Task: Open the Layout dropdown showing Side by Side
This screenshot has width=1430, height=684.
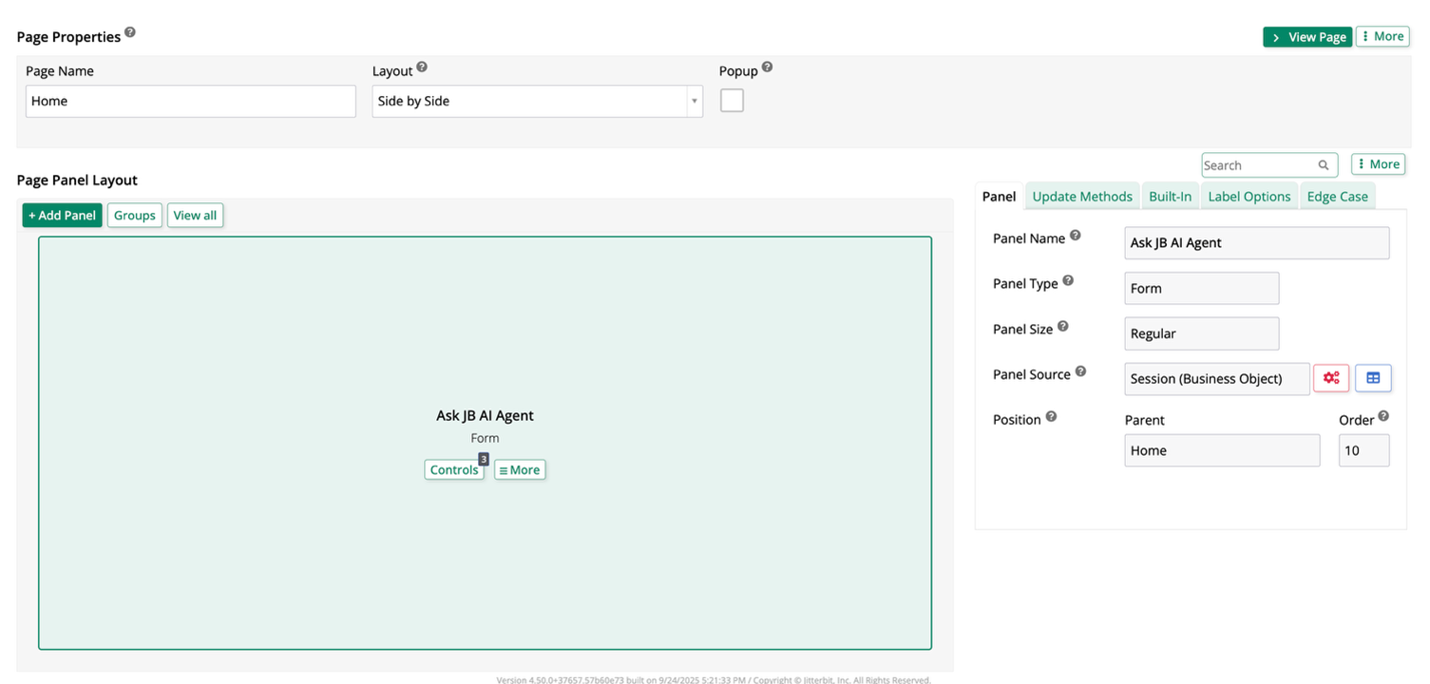Action: click(537, 101)
